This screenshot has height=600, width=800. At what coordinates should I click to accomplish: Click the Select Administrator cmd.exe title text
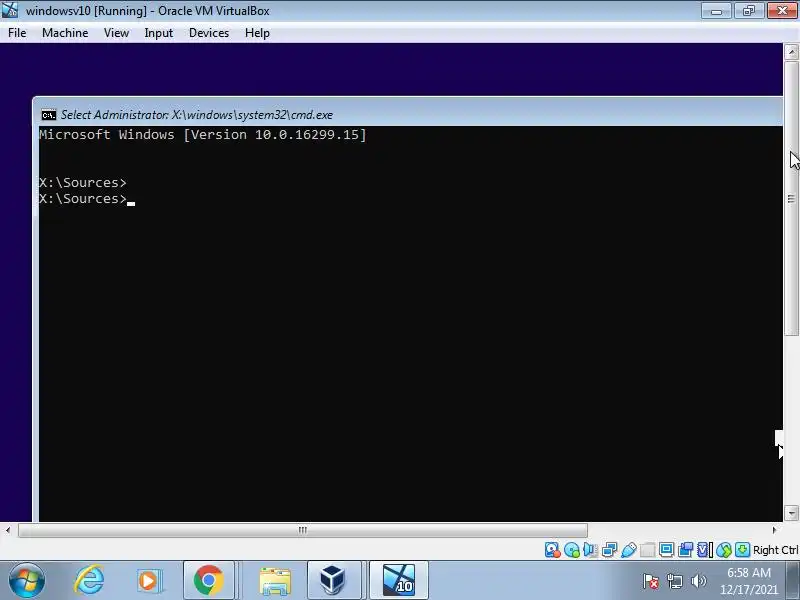(197, 115)
